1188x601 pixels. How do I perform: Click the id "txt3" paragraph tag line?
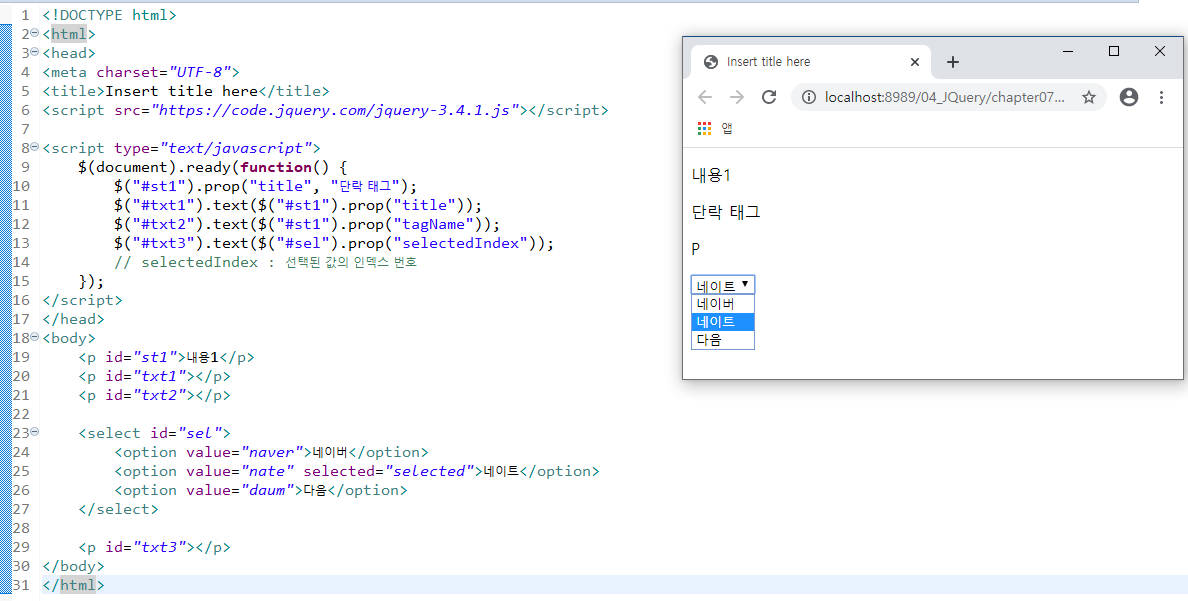(x=155, y=547)
